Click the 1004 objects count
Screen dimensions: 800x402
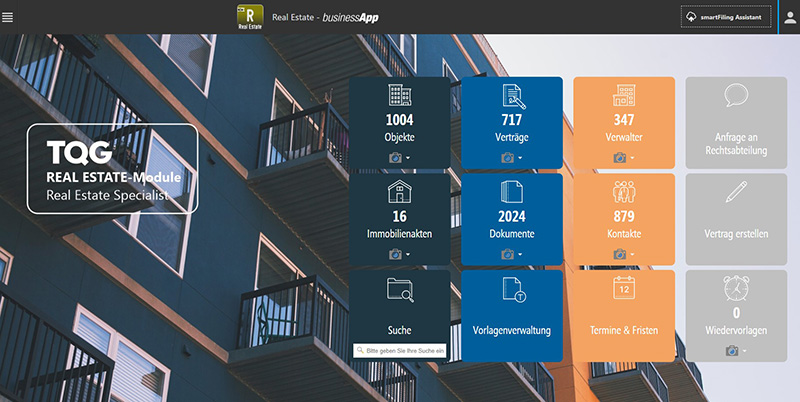(x=399, y=120)
